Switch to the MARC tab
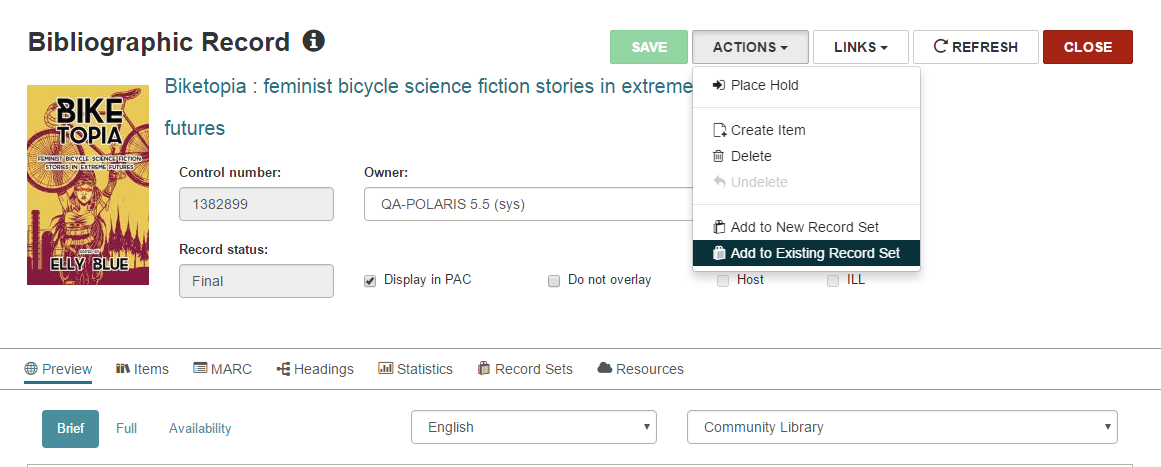The height and width of the screenshot is (467, 1161). tap(222, 369)
